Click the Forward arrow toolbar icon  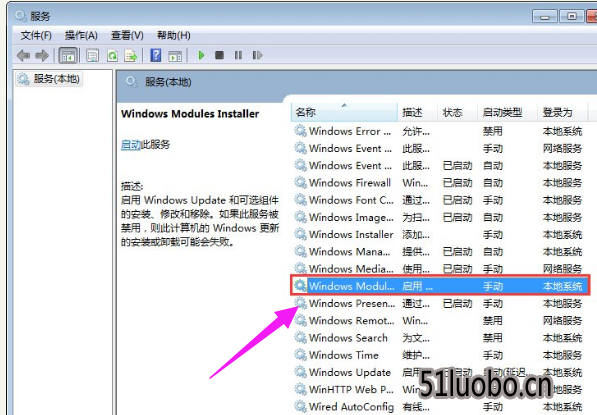pos(42,56)
